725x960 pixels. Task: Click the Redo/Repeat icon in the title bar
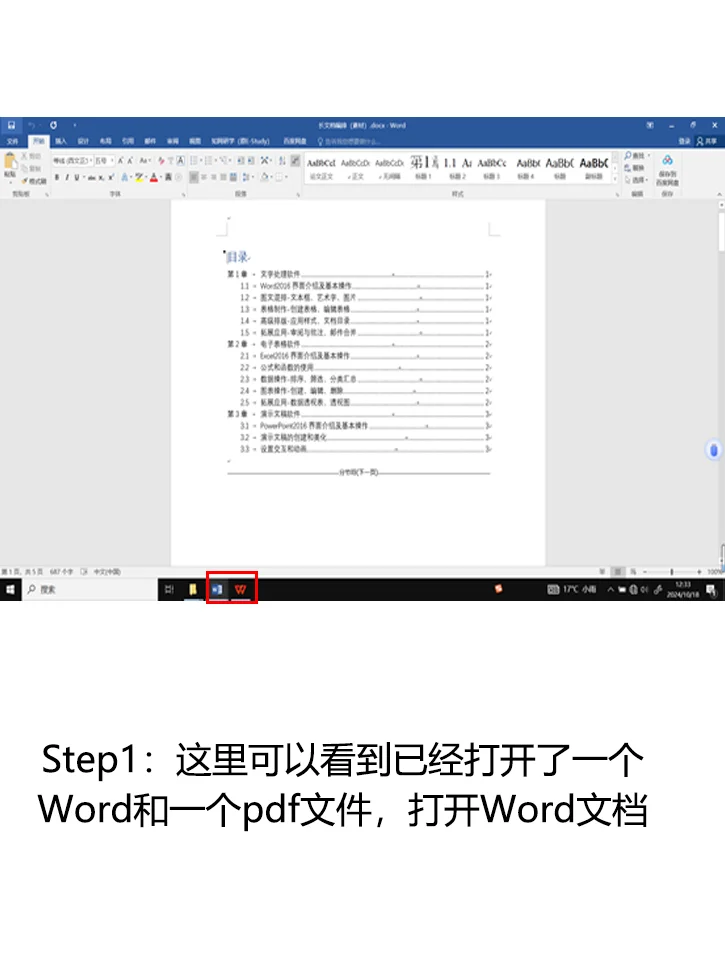pos(53,125)
